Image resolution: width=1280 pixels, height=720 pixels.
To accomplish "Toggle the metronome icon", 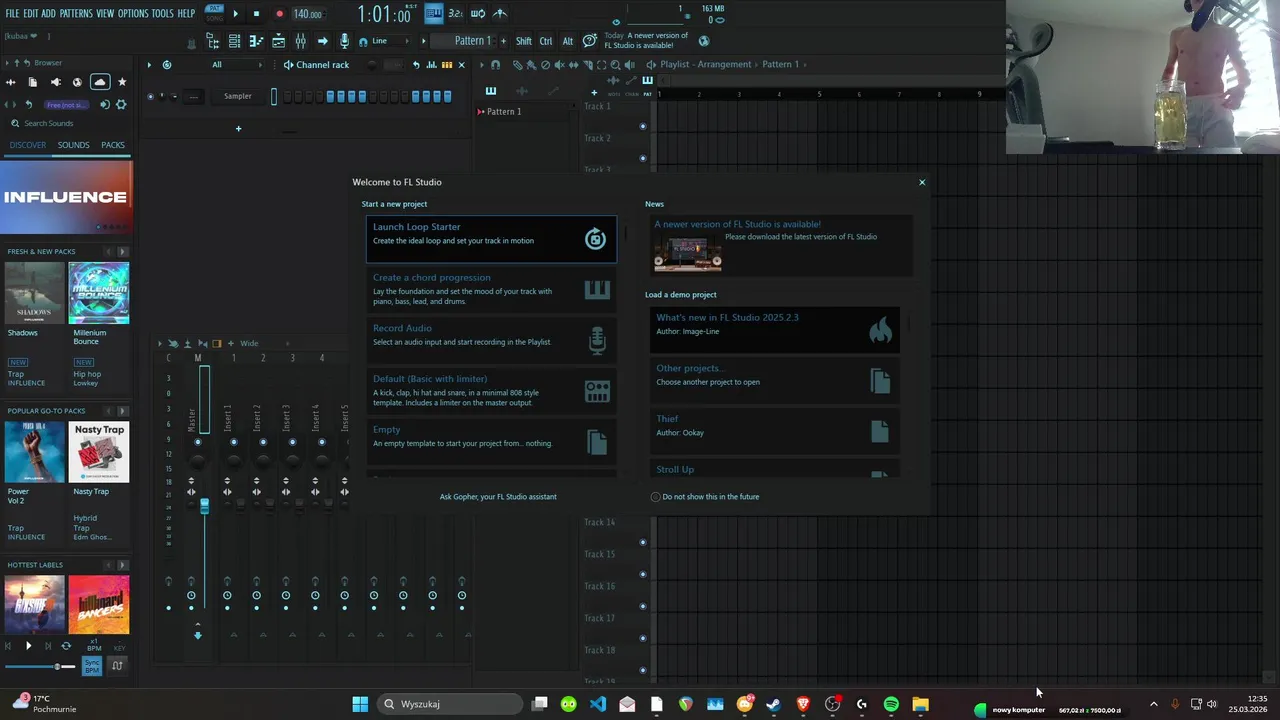I will click(x=500, y=13).
